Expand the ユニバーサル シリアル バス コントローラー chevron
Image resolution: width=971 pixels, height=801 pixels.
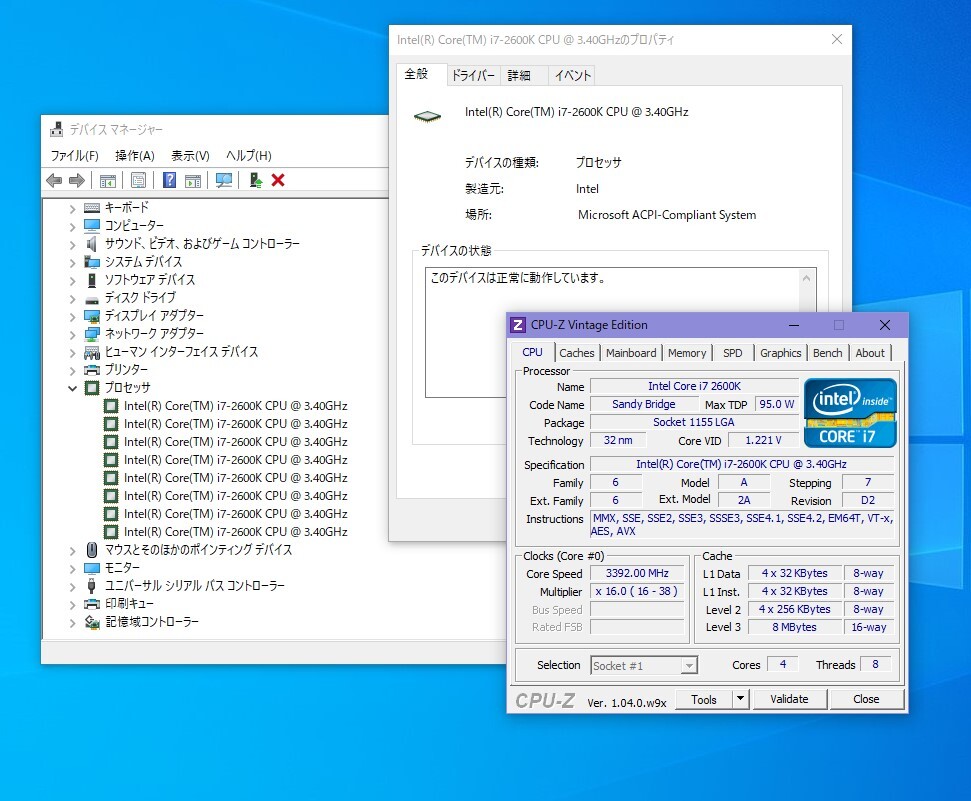pos(72,587)
